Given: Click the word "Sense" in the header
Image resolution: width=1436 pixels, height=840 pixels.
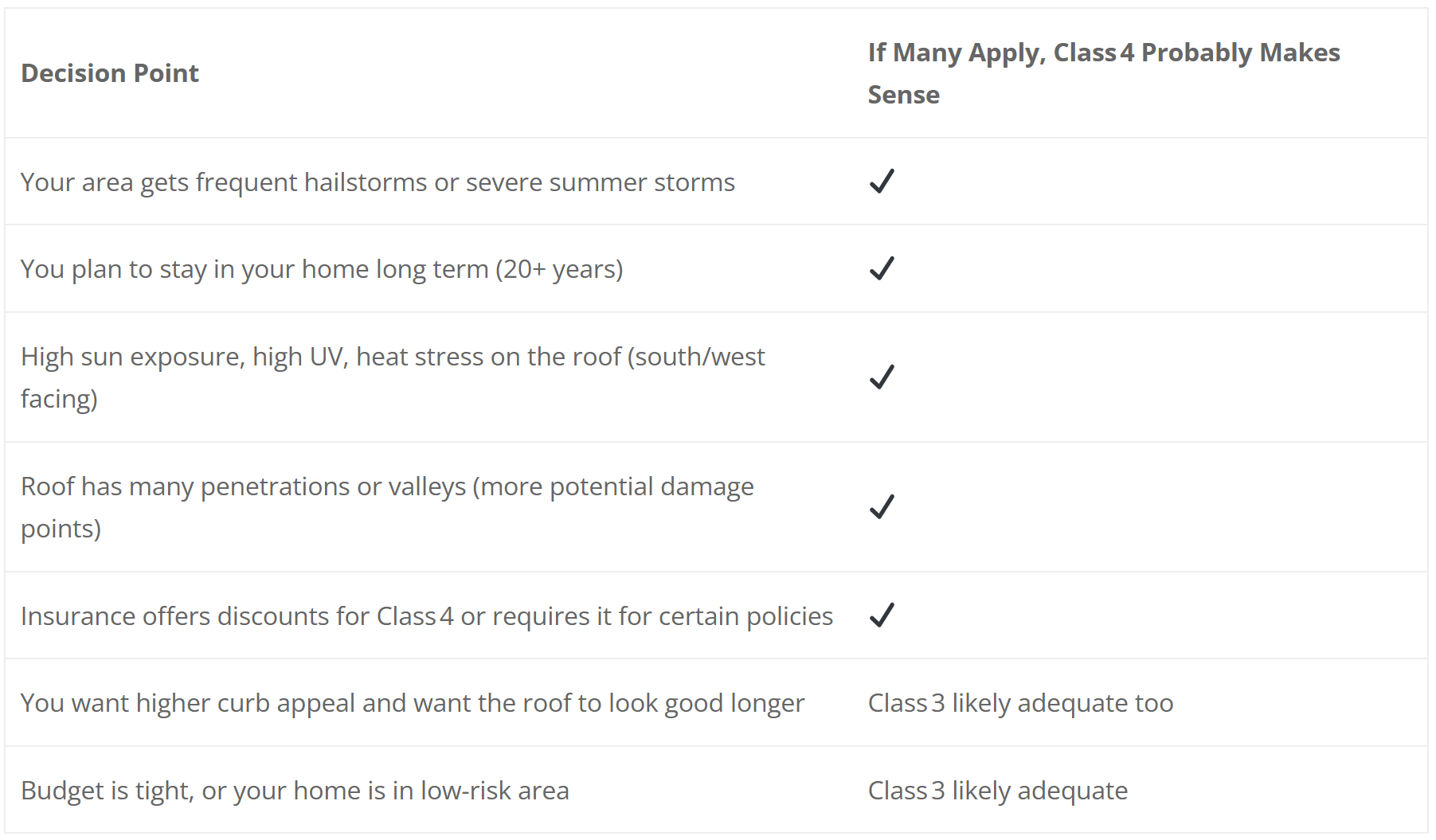Looking at the screenshot, I should pyautogui.click(x=903, y=95).
